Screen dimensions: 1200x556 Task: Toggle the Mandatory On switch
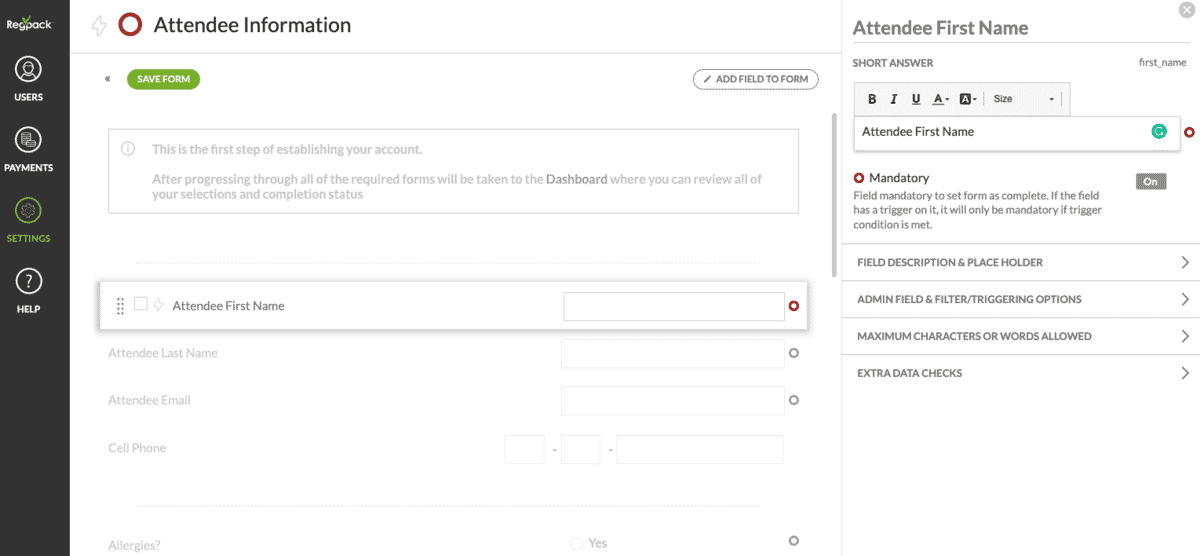(x=1151, y=181)
